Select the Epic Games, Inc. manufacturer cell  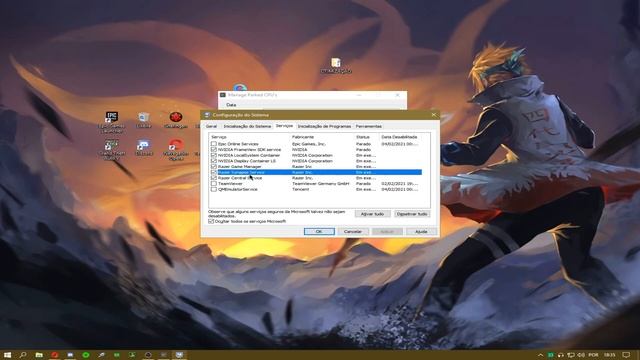(309, 144)
